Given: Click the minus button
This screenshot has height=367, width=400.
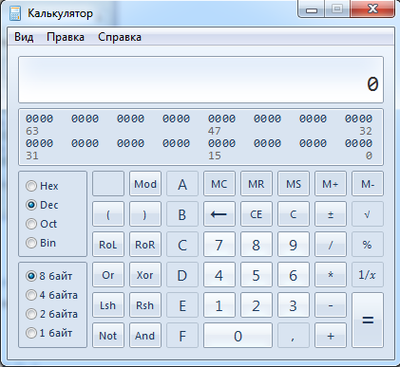Looking at the screenshot, I should click(330, 305).
